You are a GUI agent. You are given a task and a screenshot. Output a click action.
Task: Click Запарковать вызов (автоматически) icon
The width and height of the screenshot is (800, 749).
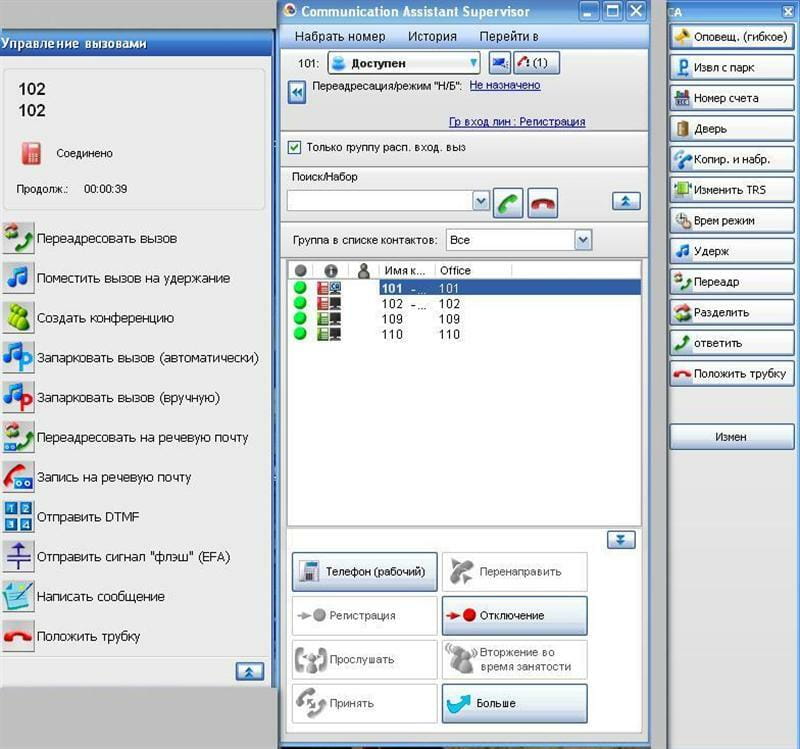pos(18,358)
